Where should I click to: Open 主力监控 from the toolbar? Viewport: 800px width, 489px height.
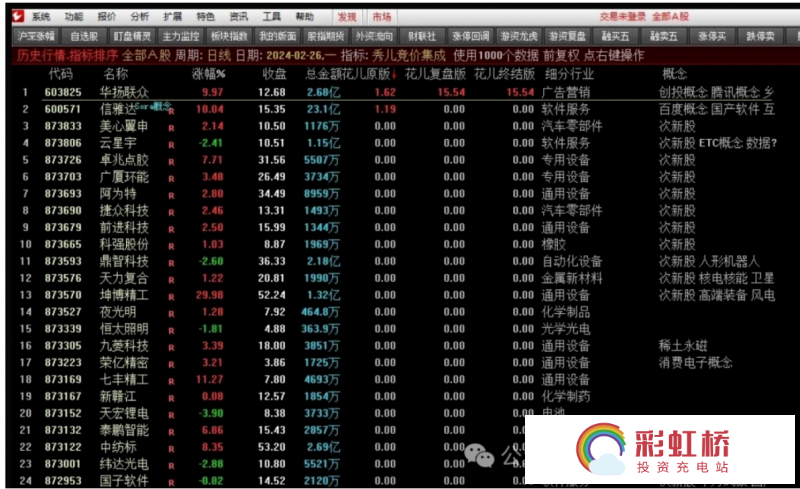tap(179, 36)
